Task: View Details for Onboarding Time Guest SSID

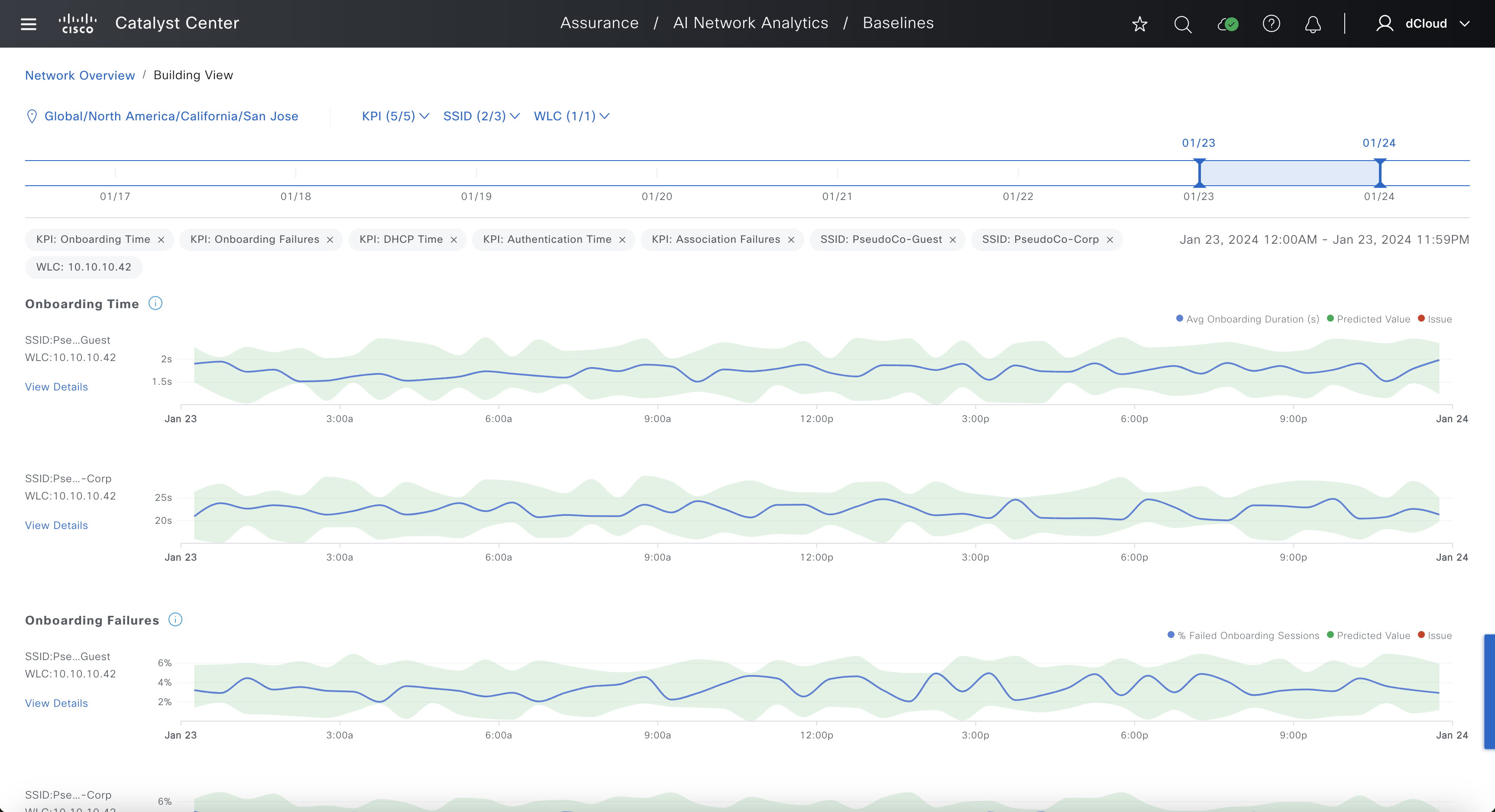Action: (56, 387)
